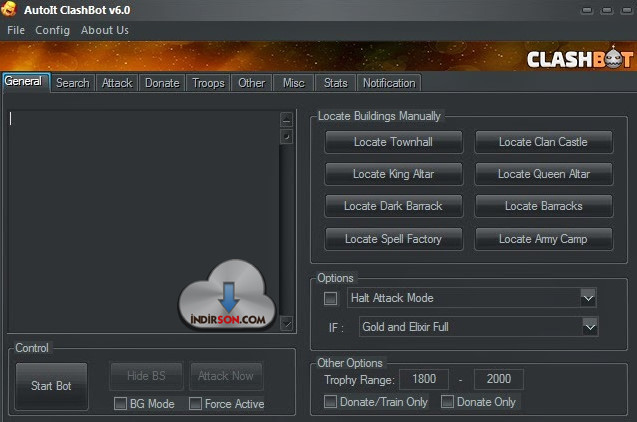Click the Trophy Range maximum field 2000
The height and width of the screenshot is (422, 637).
(x=498, y=379)
